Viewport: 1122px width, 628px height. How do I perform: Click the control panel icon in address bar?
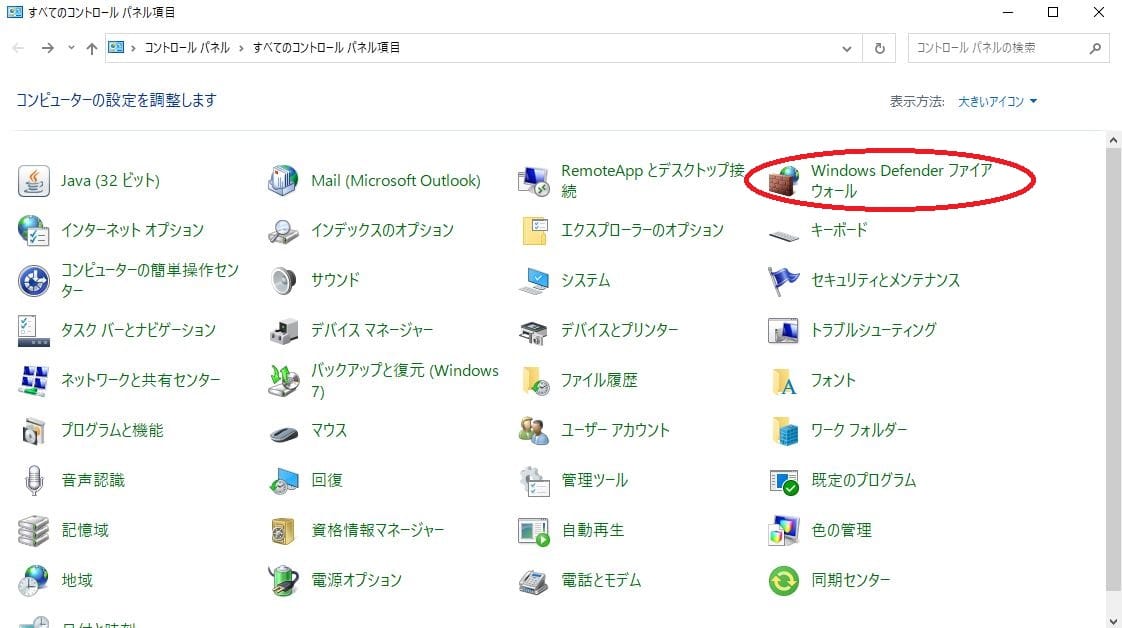(x=116, y=47)
